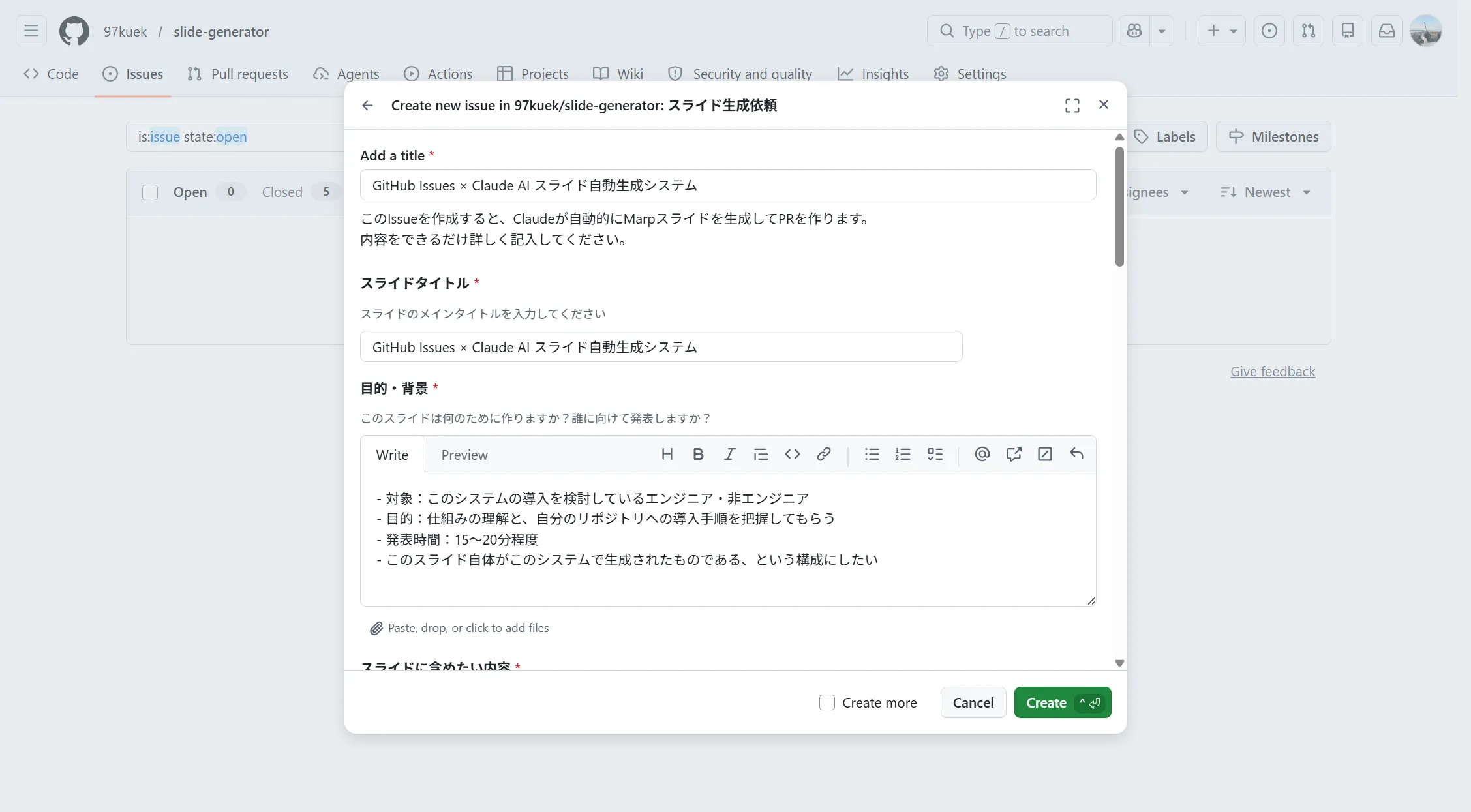
Task: Click the Give feedback link
Action: coord(1273,371)
